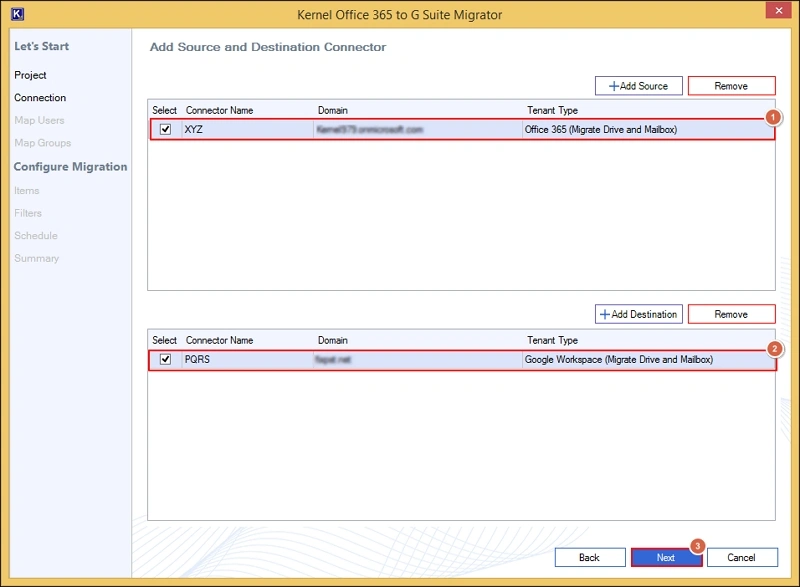Click the Kernel app logo icon

pyautogui.click(x=16, y=14)
